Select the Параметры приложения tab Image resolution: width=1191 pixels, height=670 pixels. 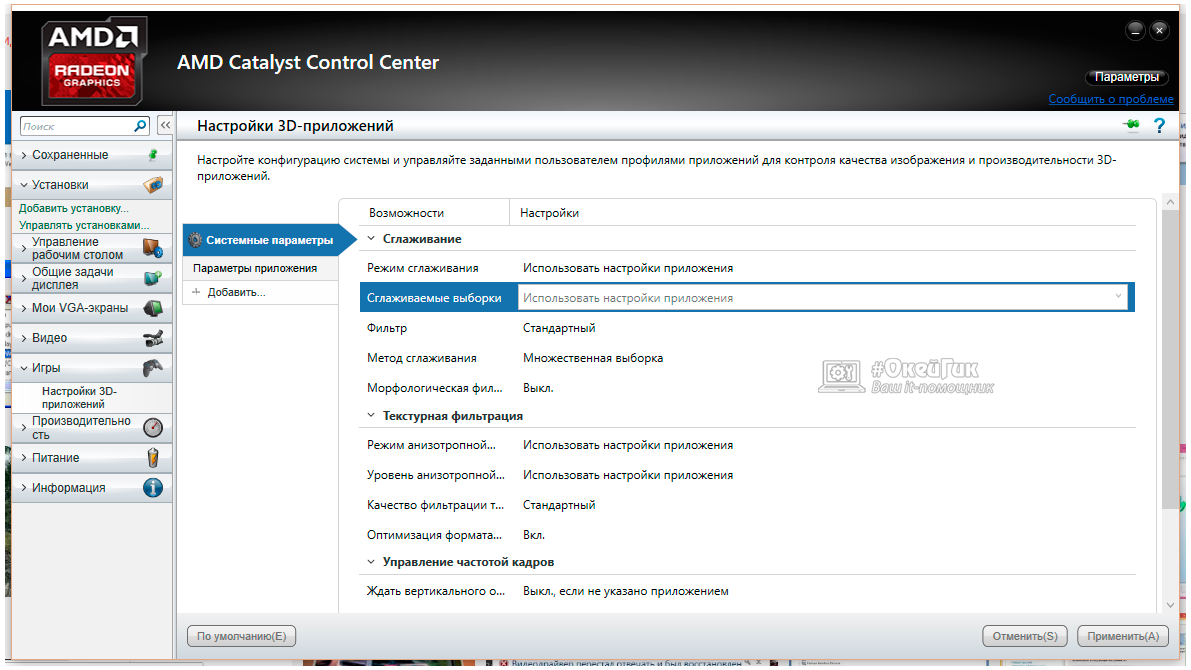[261, 268]
